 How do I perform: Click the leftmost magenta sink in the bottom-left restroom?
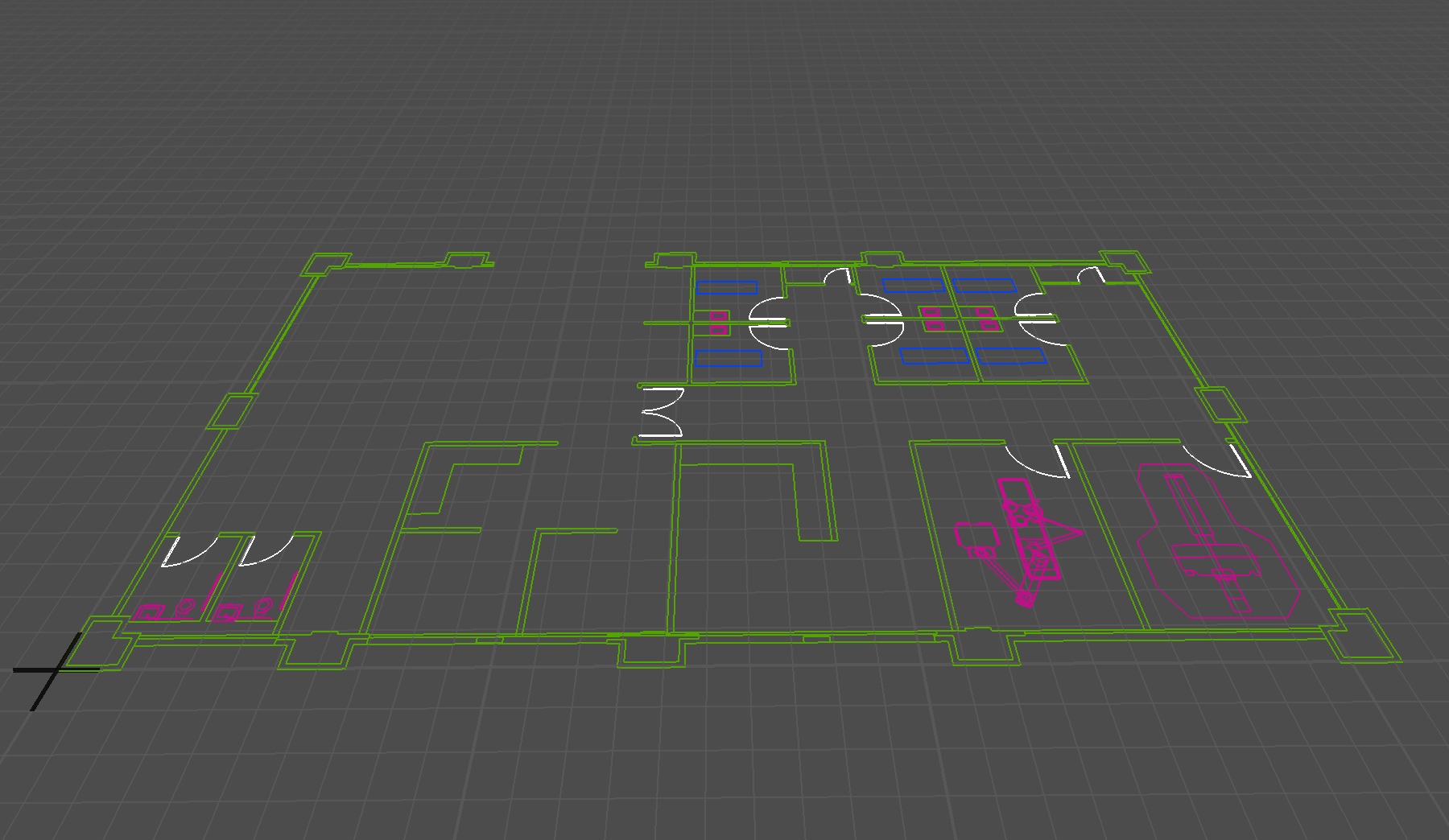point(149,612)
